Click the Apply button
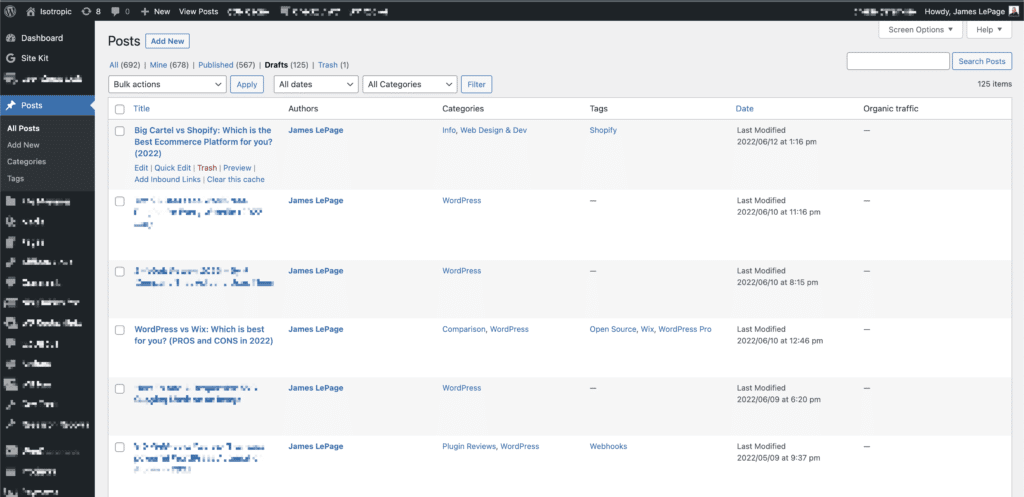The width and height of the screenshot is (1024, 497). point(247,84)
